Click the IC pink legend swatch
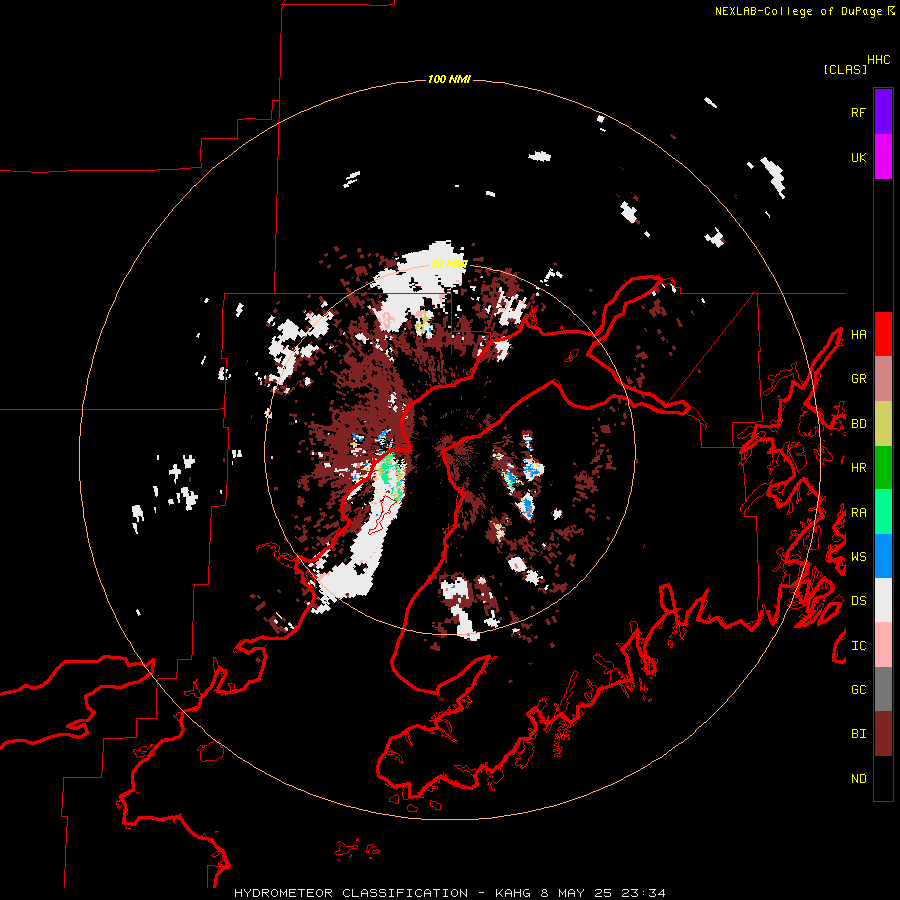The height and width of the screenshot is (900, 900). click(883, 645)
